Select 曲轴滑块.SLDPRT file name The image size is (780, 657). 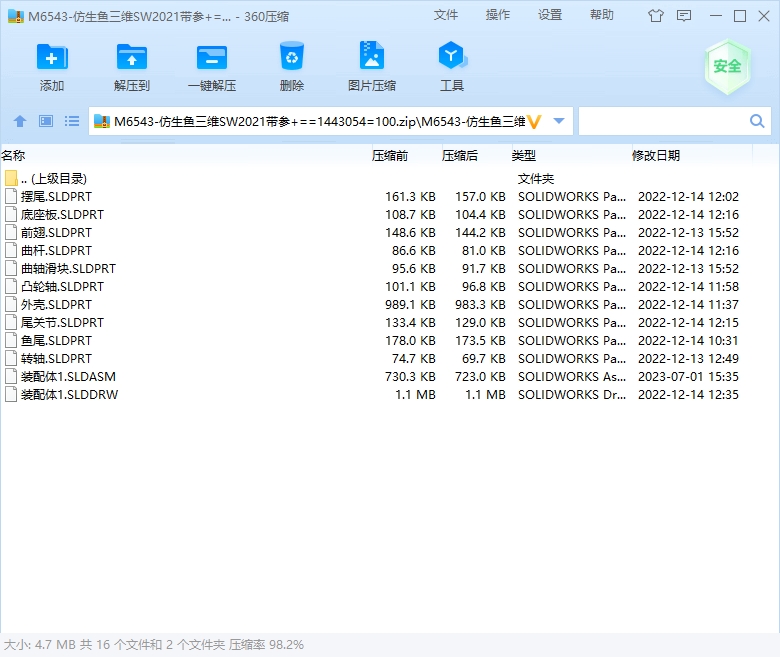click(68, 269)
